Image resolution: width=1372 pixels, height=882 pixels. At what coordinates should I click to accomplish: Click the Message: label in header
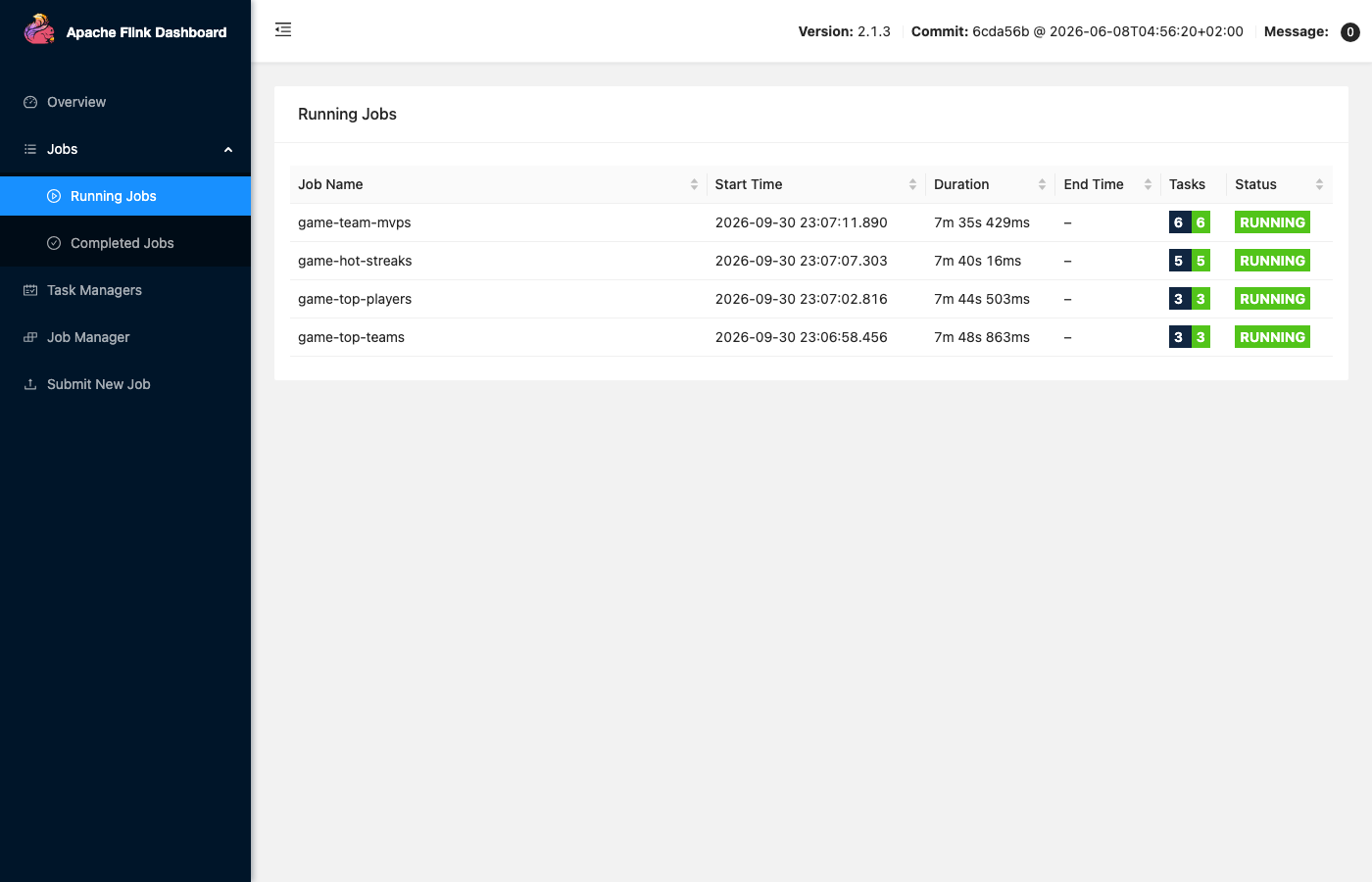[x=1297, y=31]
